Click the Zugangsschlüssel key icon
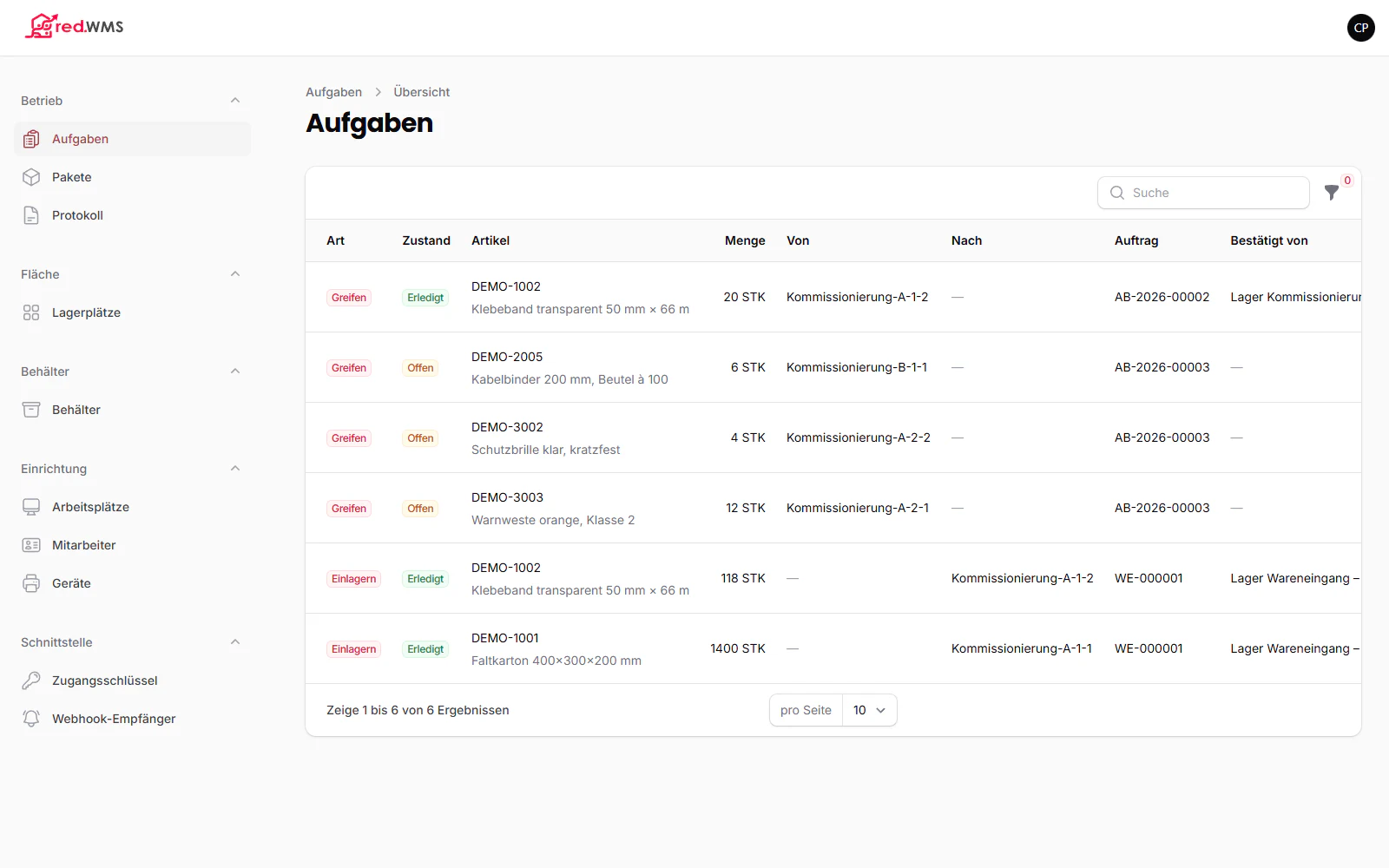This screenshot has height=868, width=1389. pyautogui.click(x=31, y=681)
